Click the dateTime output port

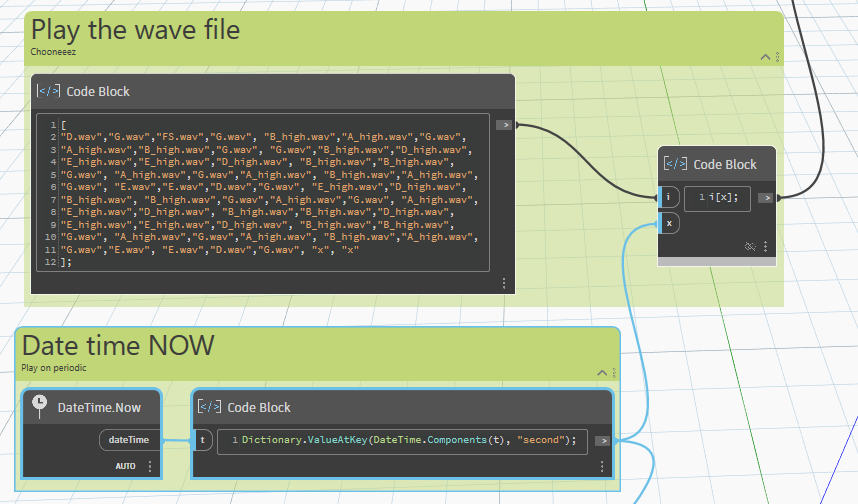129,439
